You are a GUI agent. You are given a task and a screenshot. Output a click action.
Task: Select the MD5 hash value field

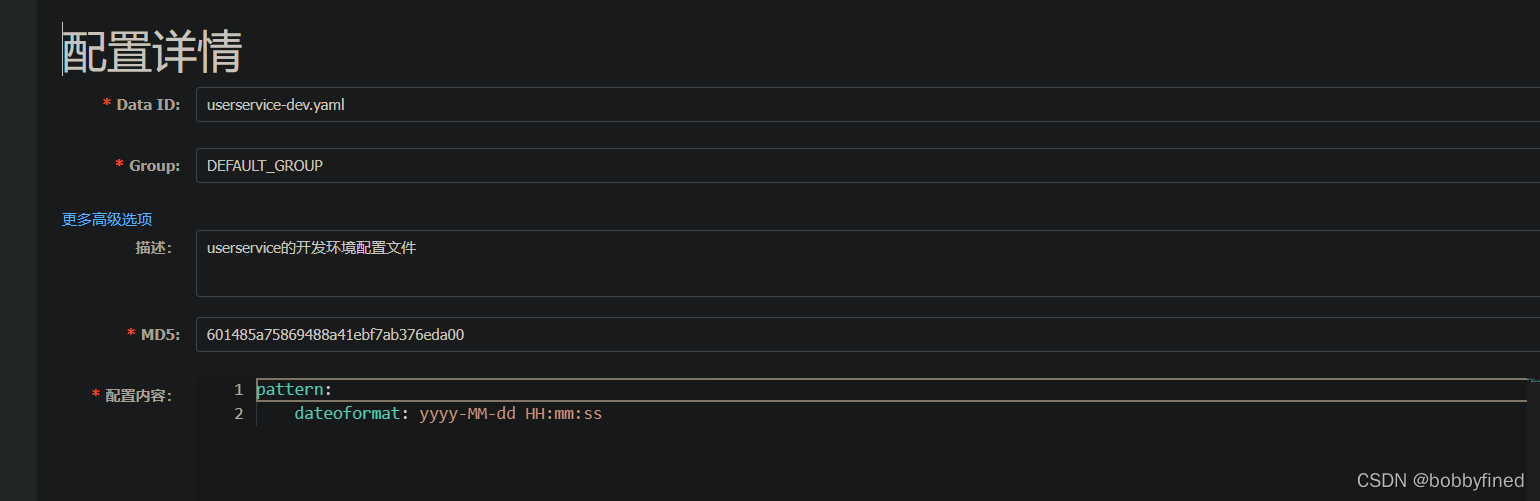pos(868,335)
